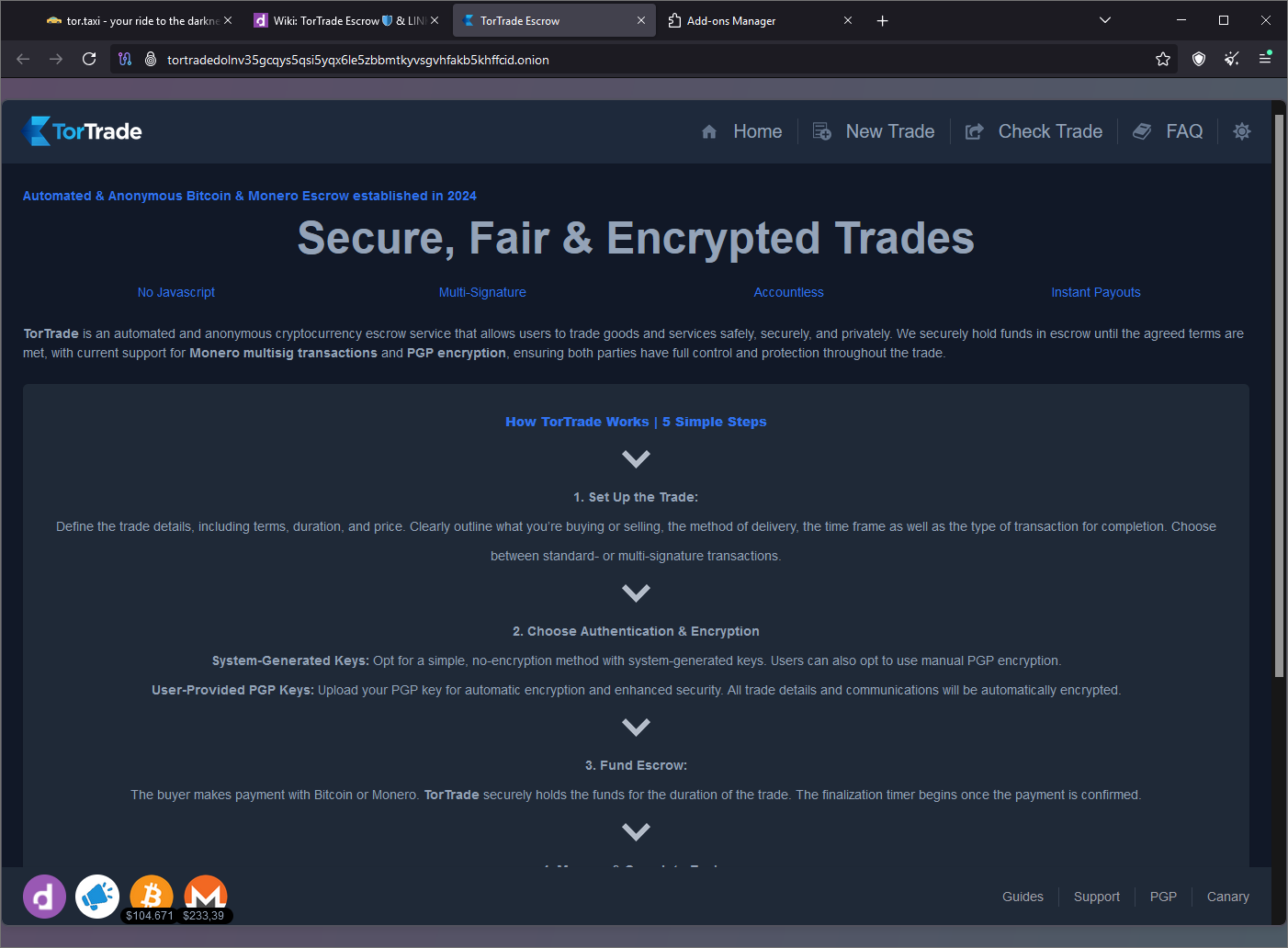Viewport: 1288px width, 948px height.
Task: Click the Accountless feature label
Action: [788, 292]
